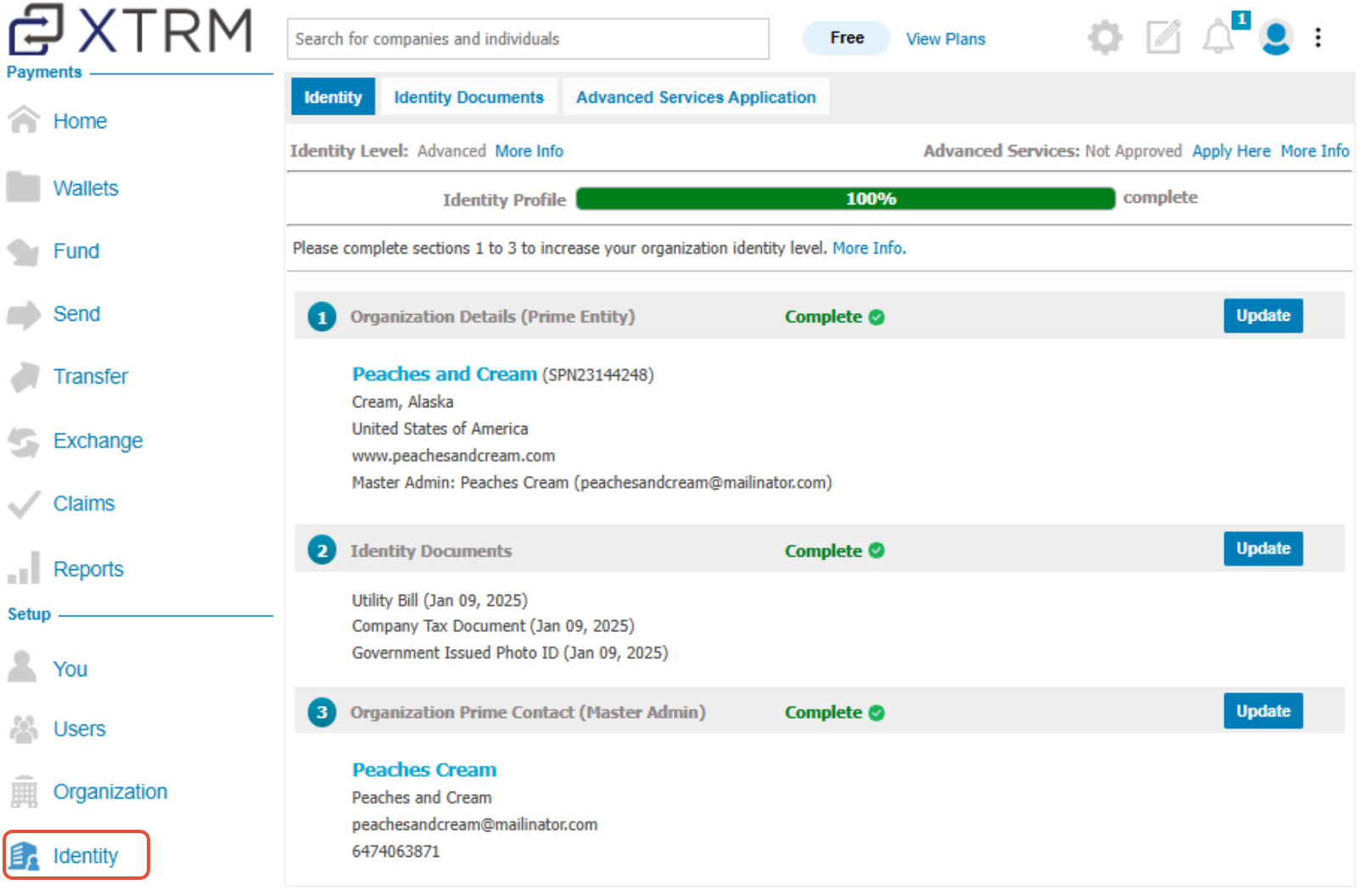Focus the companies and individuals search field
The image size is (1372, 890).
[528, 39]
